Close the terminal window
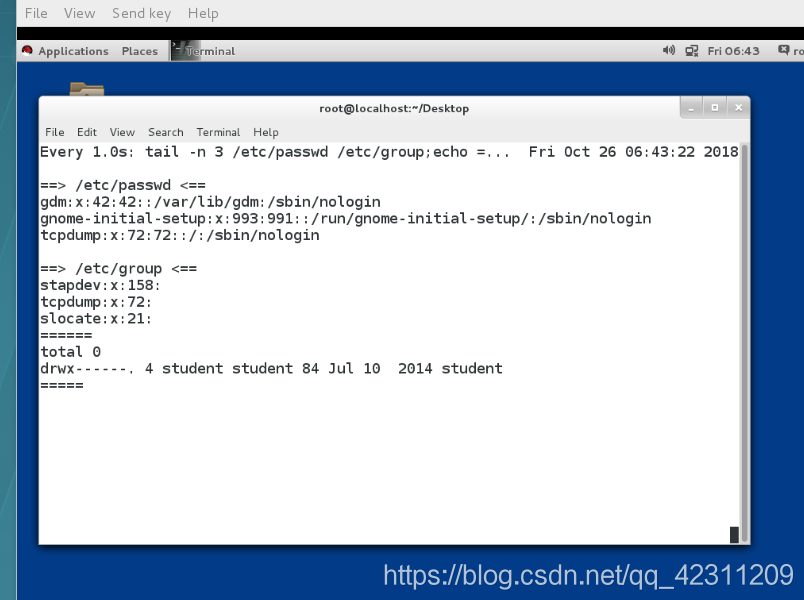This screenshot has width=804, height=600. (738, 108)
